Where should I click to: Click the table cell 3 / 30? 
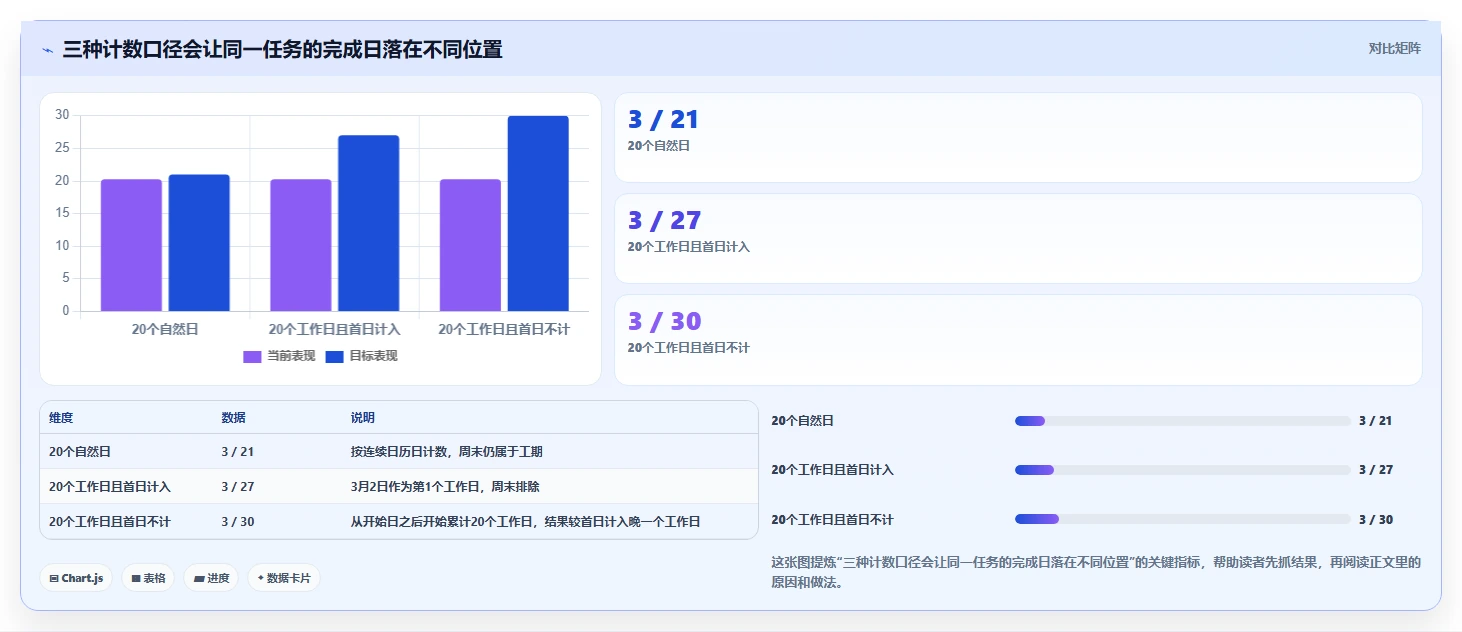point(238,522)
